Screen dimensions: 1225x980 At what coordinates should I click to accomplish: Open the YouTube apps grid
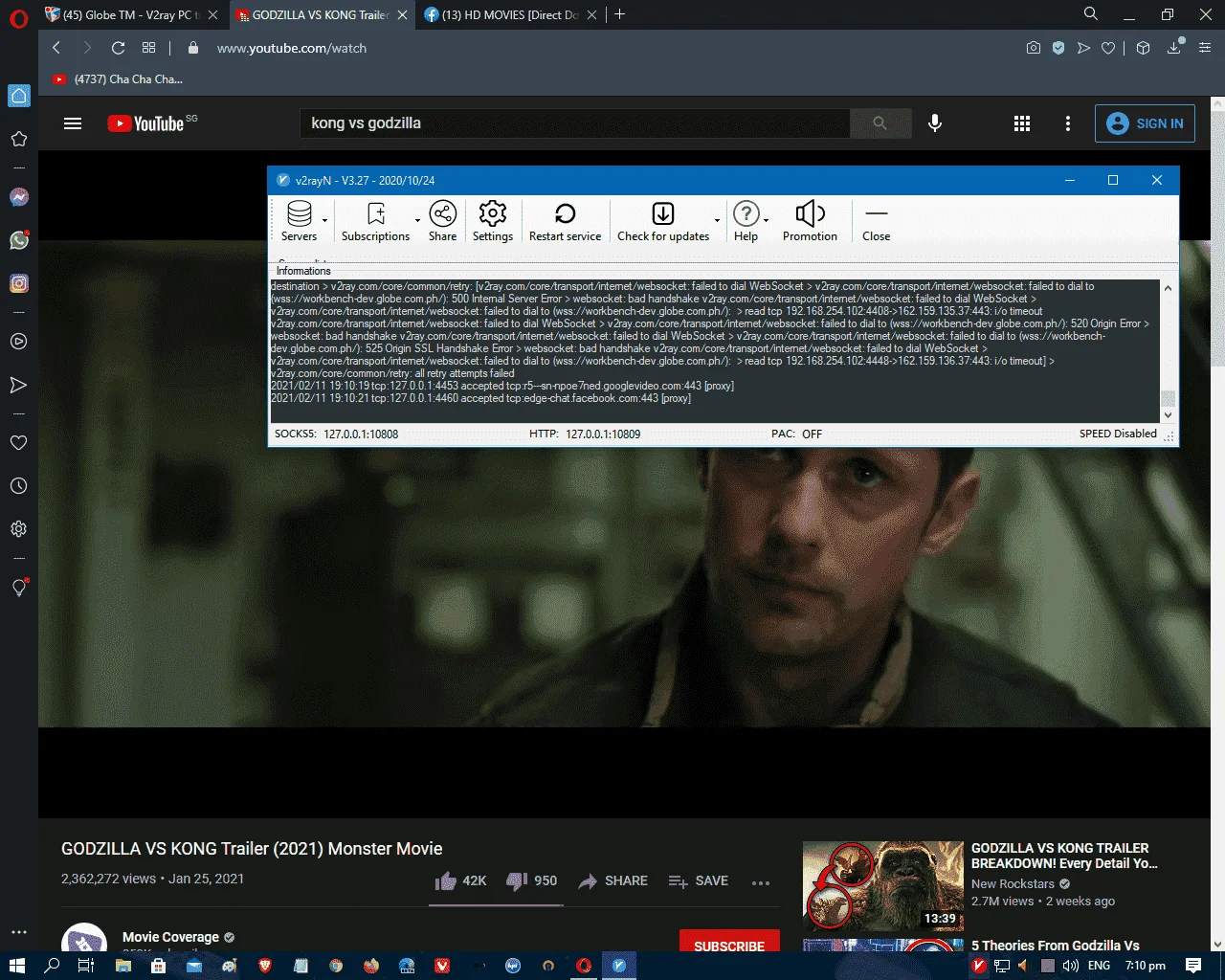click(1022, 123)
